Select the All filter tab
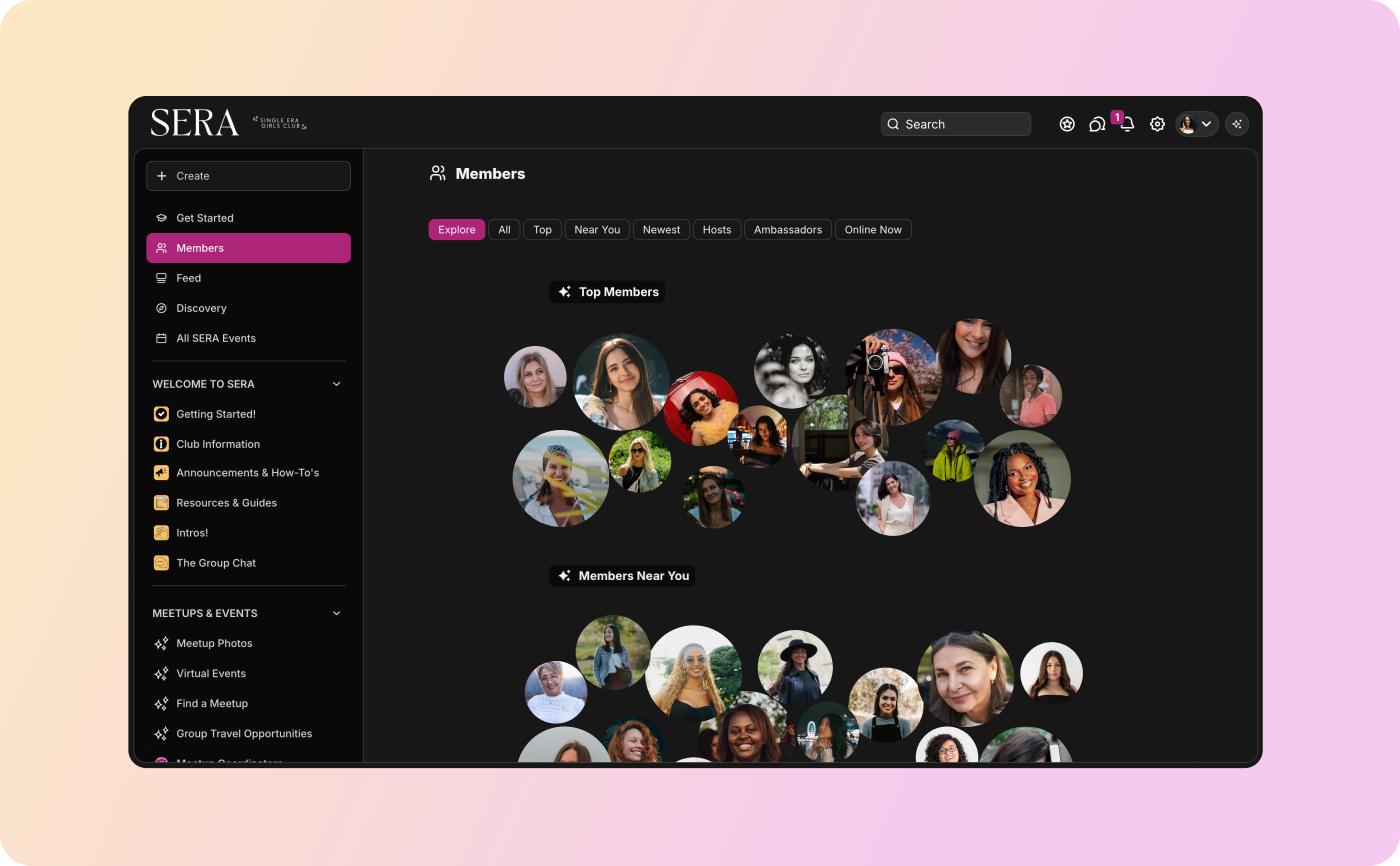The image size is (1400, 866). click(x=504, y=230)
